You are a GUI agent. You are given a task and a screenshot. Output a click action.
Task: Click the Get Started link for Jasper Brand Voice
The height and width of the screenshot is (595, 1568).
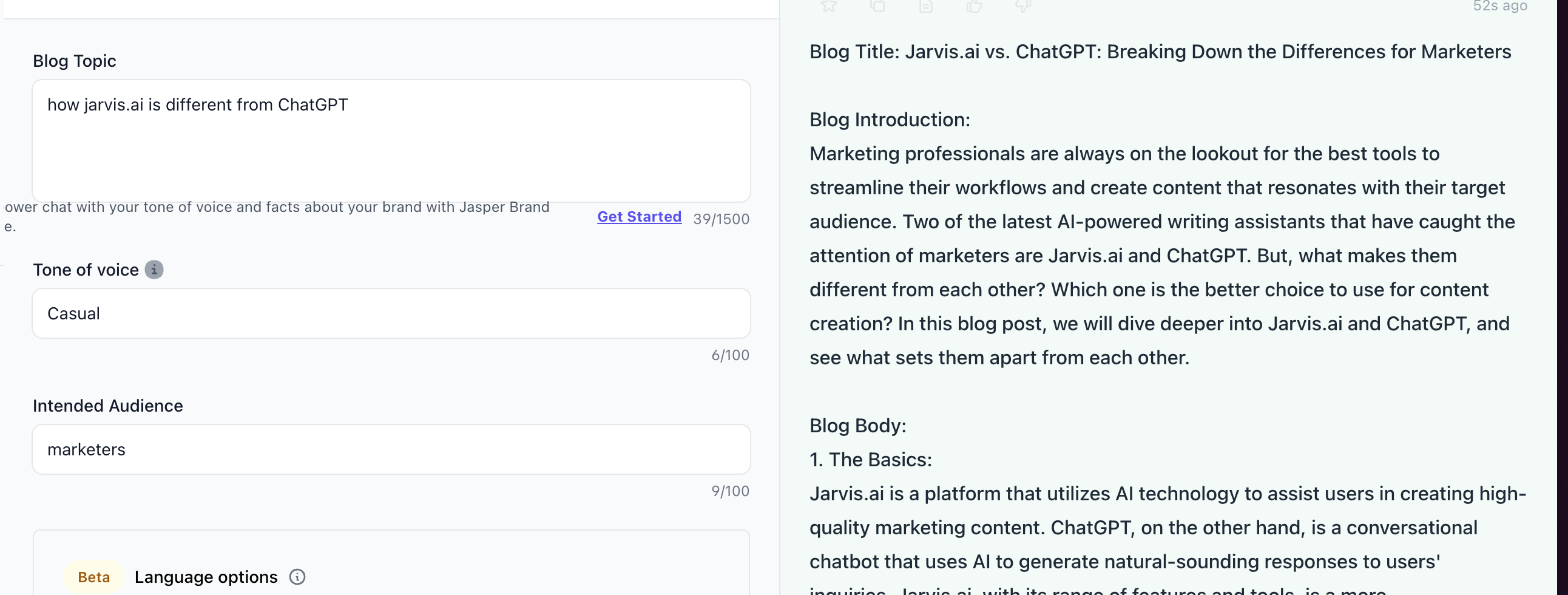pyautogui.click(x=638, y=216)
